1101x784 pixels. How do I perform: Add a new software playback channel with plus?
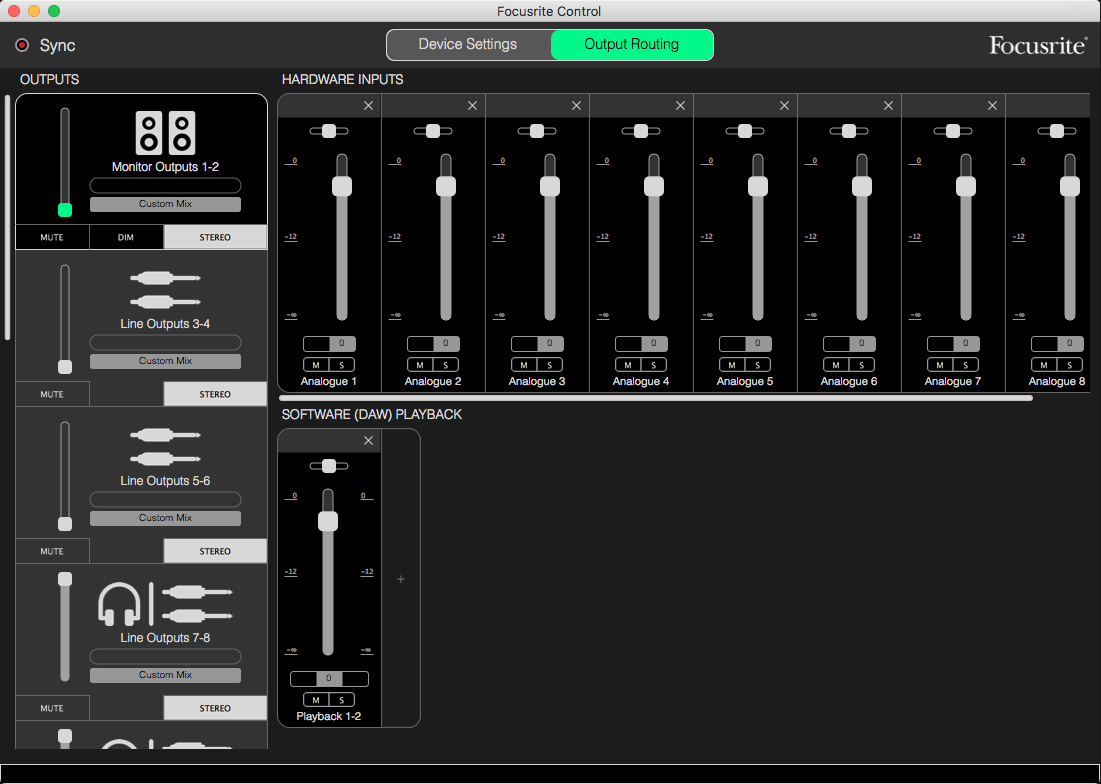[x=400, y=579]
